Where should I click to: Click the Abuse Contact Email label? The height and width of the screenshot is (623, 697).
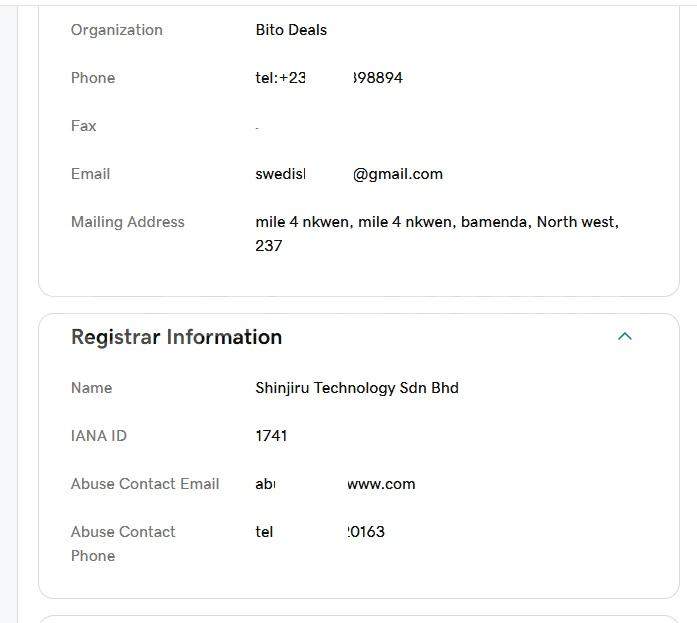click(145, 484)
